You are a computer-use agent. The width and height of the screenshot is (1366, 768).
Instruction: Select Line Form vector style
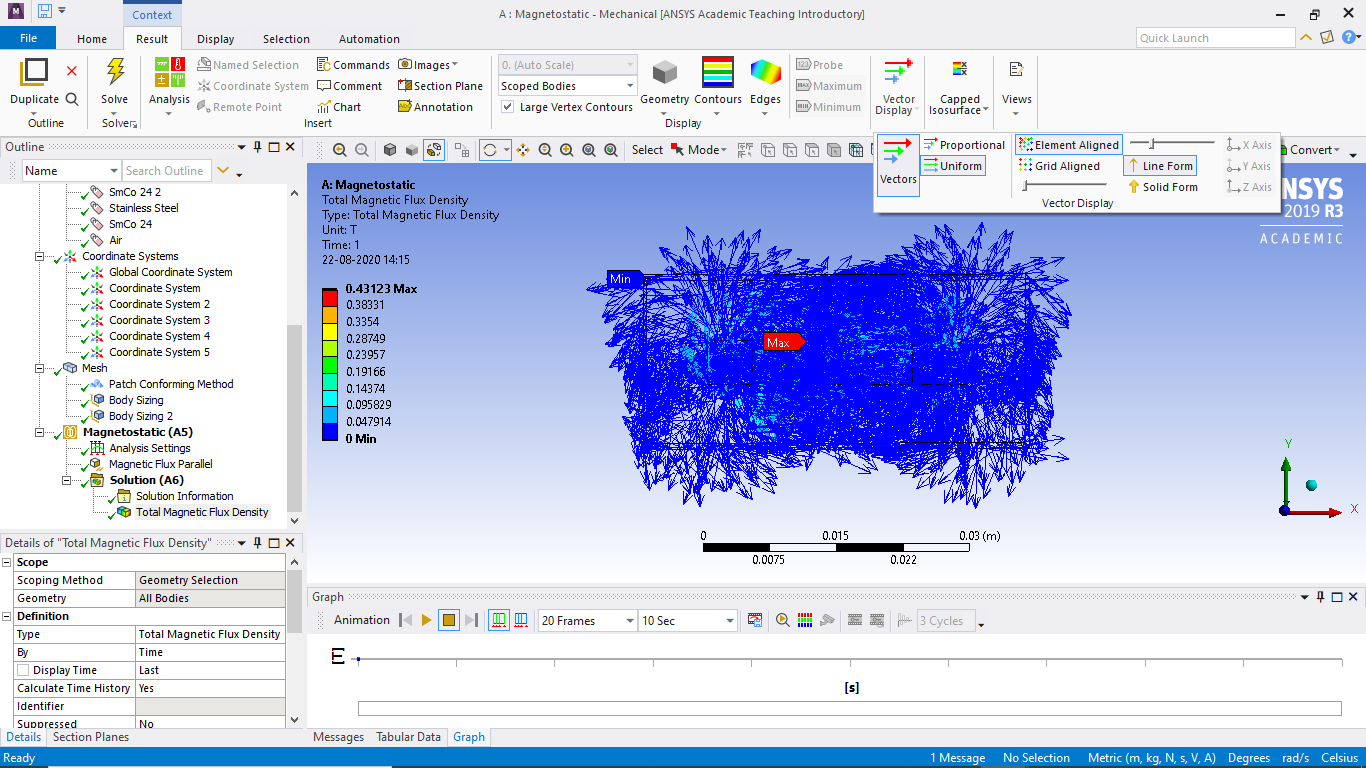click(1160, 166)
